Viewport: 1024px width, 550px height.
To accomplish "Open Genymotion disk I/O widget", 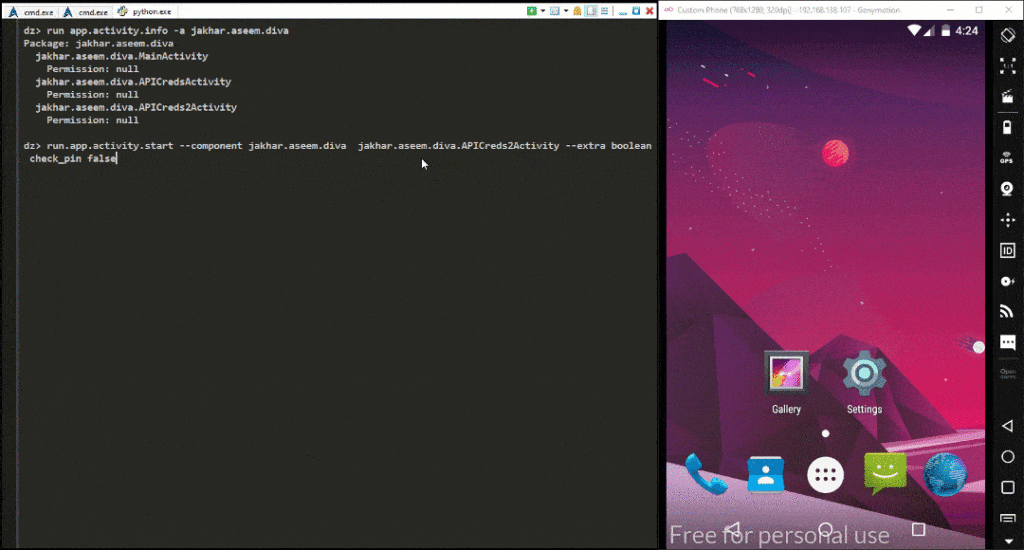I will (x=1008, y=281).
